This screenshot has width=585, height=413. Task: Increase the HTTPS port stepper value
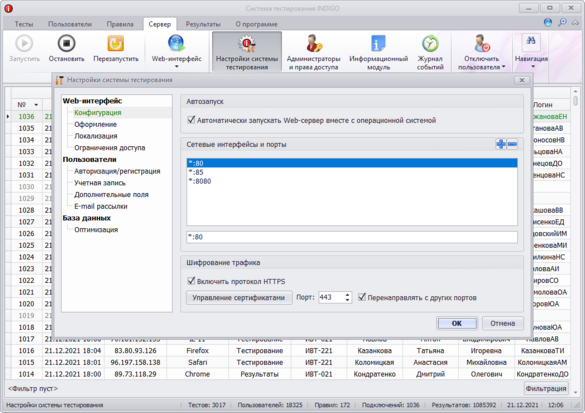point(347,294)
